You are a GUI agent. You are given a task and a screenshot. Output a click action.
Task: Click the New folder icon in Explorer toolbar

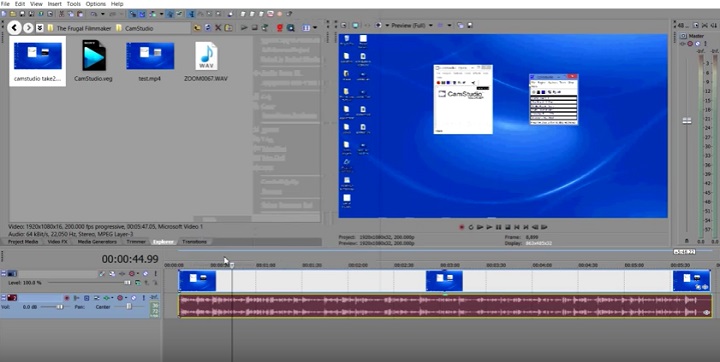(228, 28)
